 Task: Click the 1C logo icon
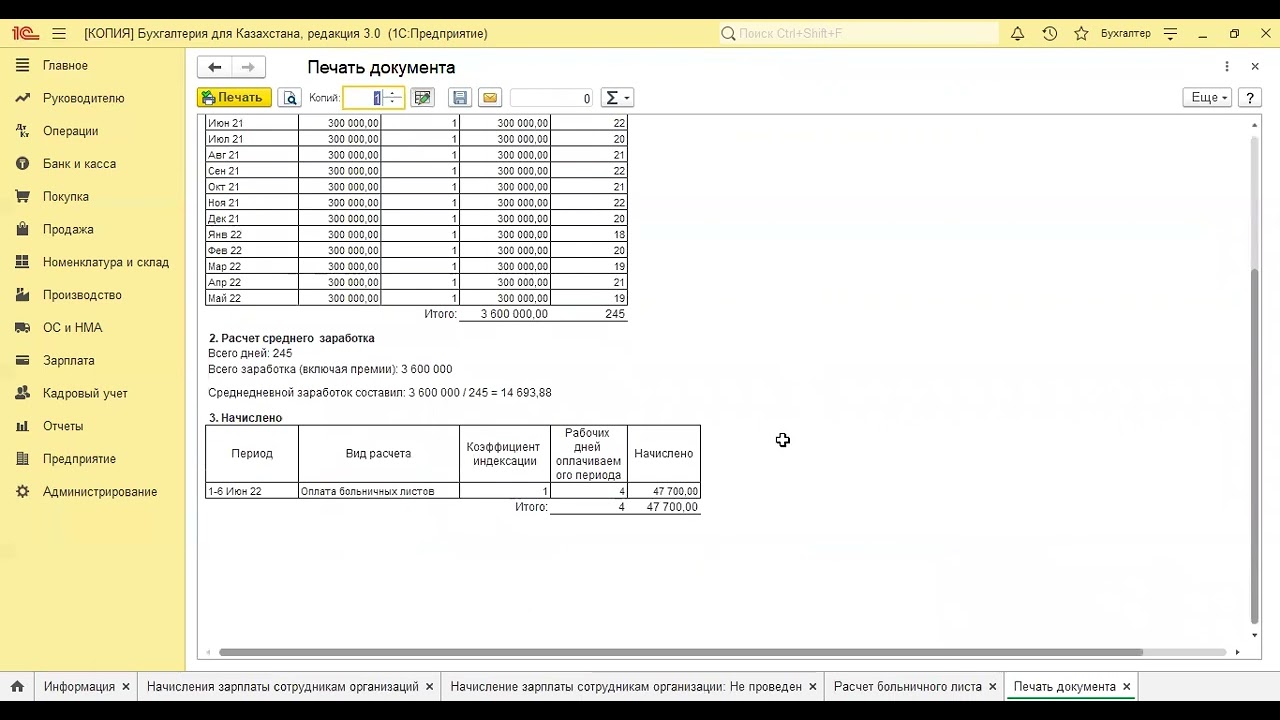click(x=25, y=33)
